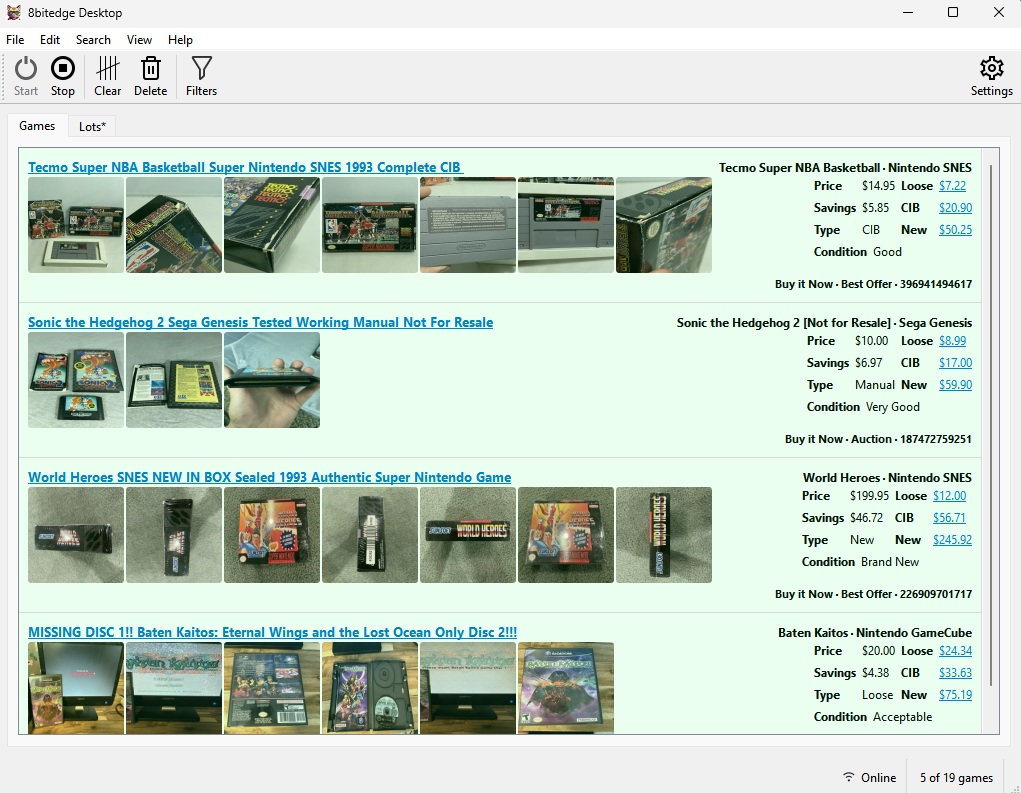Open the Filters funnel icon
Image resolution: width=1021 pixels, height=793 pixels.
[201, 68]
